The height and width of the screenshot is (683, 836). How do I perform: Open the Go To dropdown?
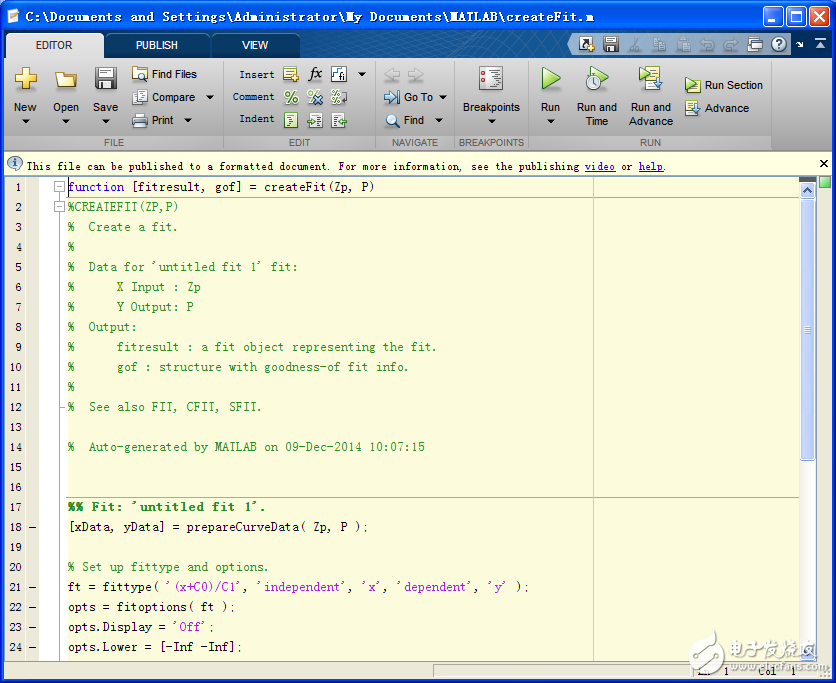[442, 98]
